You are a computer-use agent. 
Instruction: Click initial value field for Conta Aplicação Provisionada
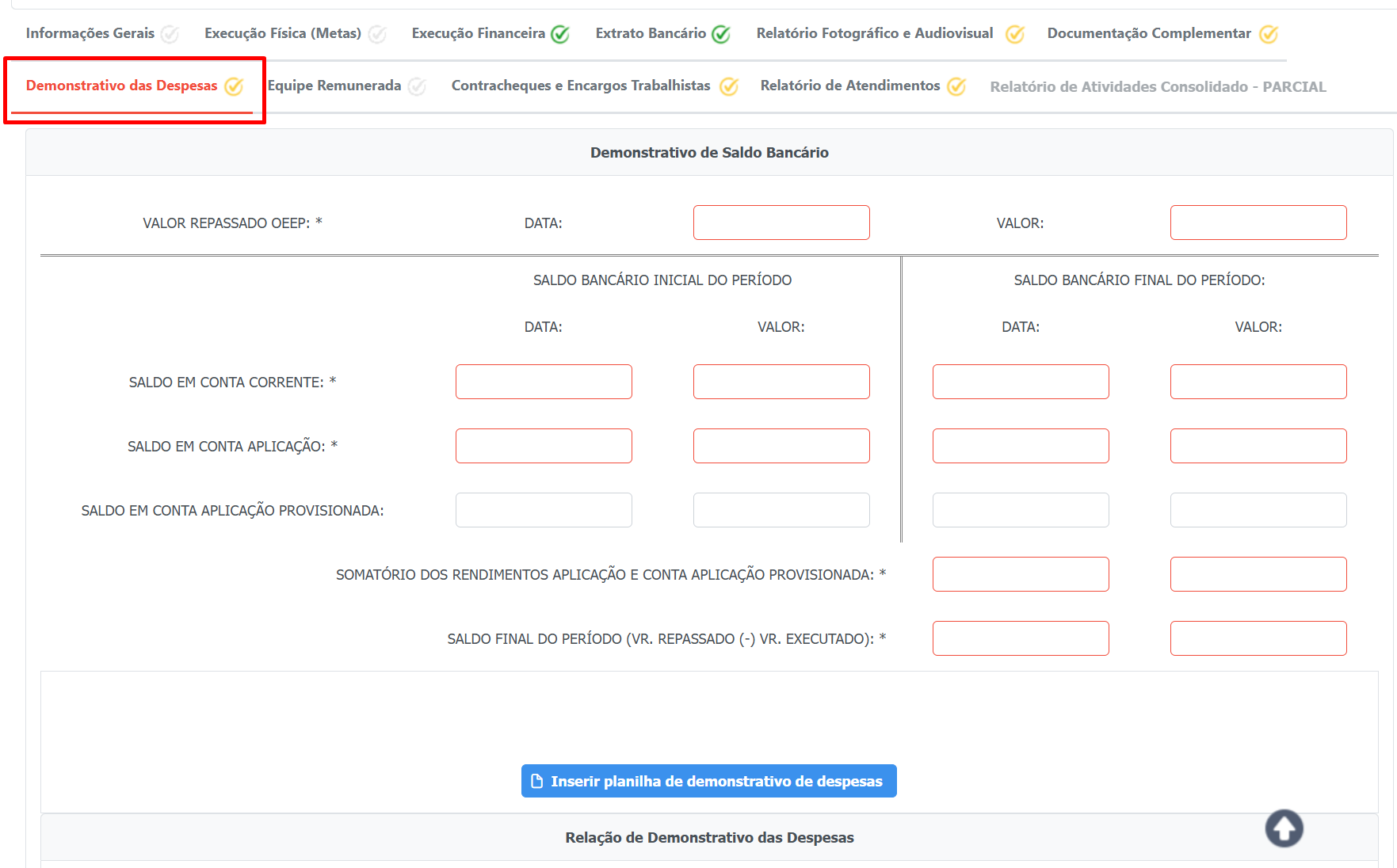tap(781, 510)
